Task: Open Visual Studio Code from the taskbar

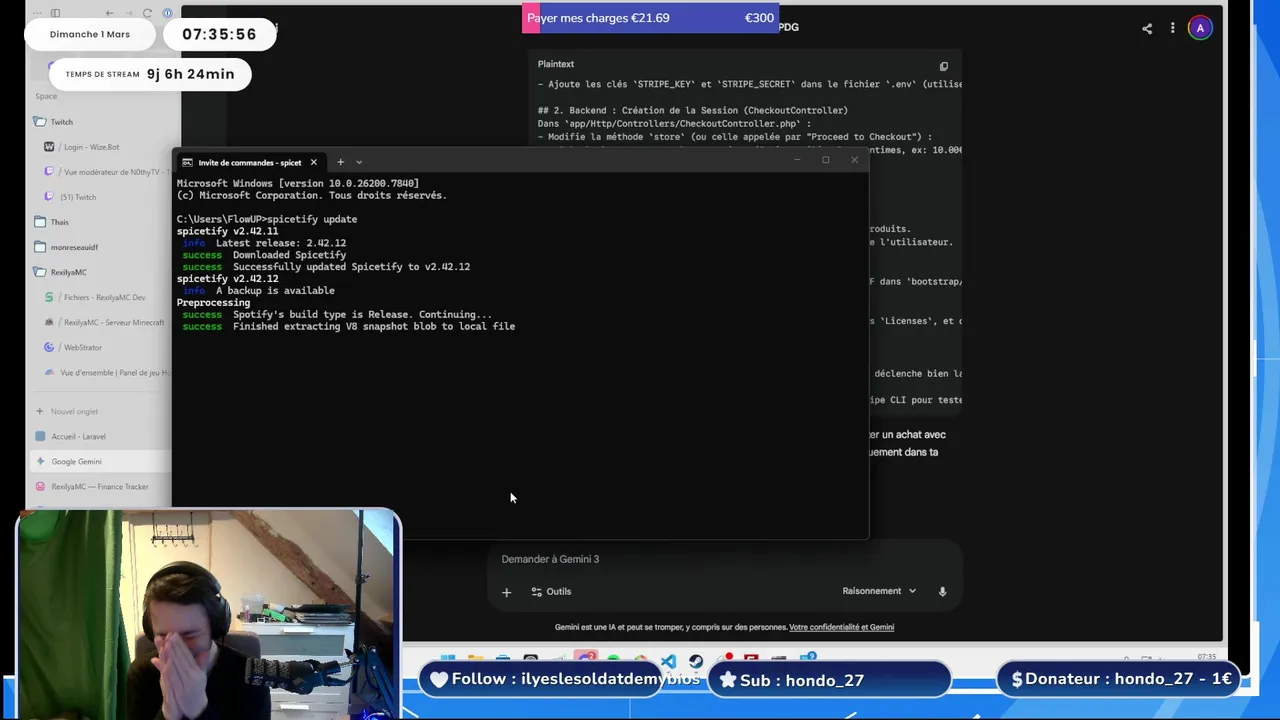Action: [668, 661]
